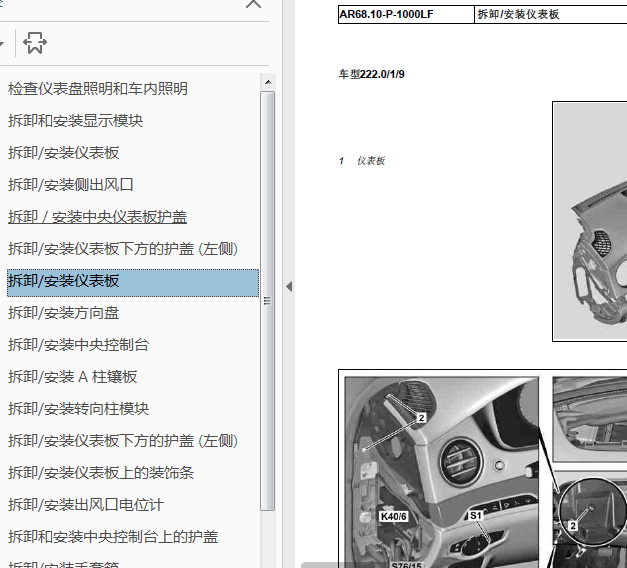Image resolution: width=627 pixels, height=568 pixels.
Task: Open bookmark 拆卸/安装侧出风口
Action: (x=71, y=184)
